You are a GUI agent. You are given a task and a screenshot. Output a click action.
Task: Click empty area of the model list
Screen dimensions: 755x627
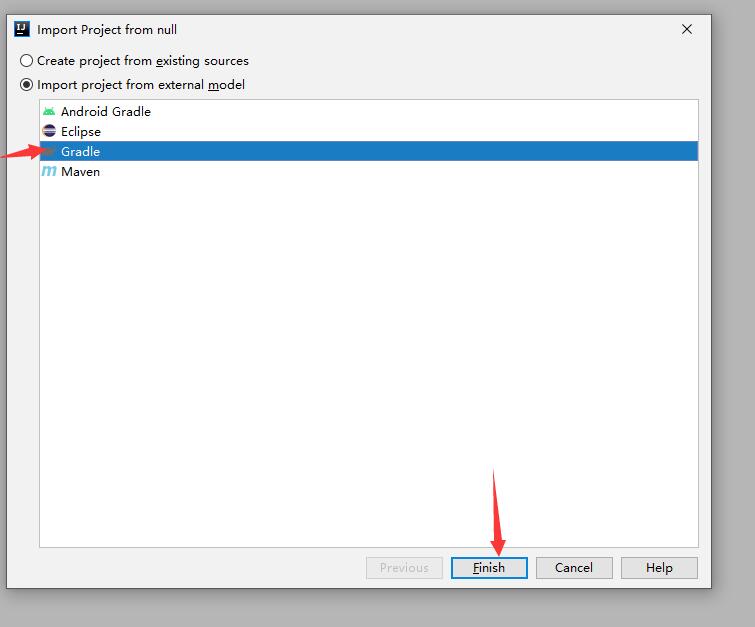[x=369, y=361]
